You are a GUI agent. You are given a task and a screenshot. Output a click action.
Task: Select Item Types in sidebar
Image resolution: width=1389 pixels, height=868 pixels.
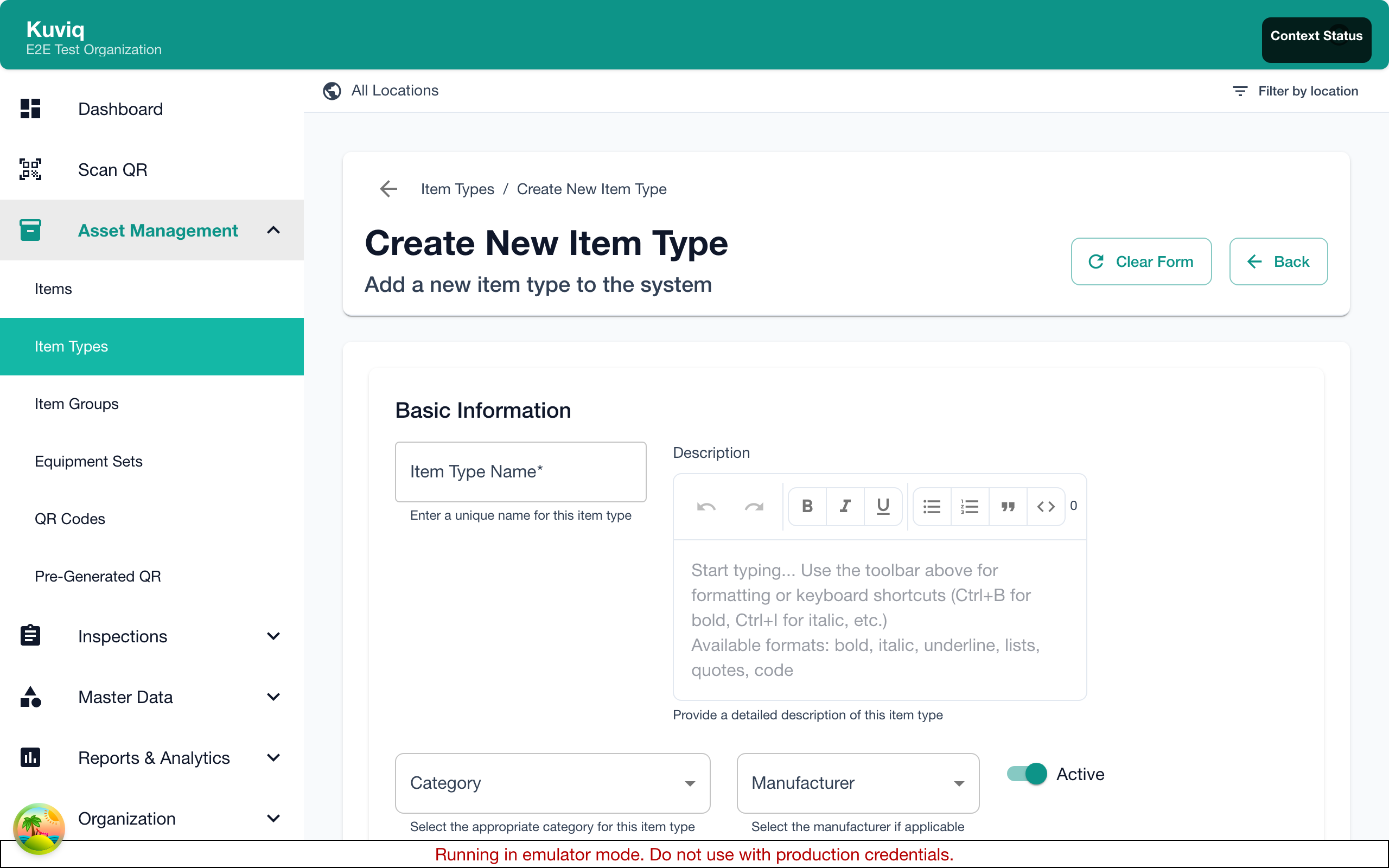151,346
